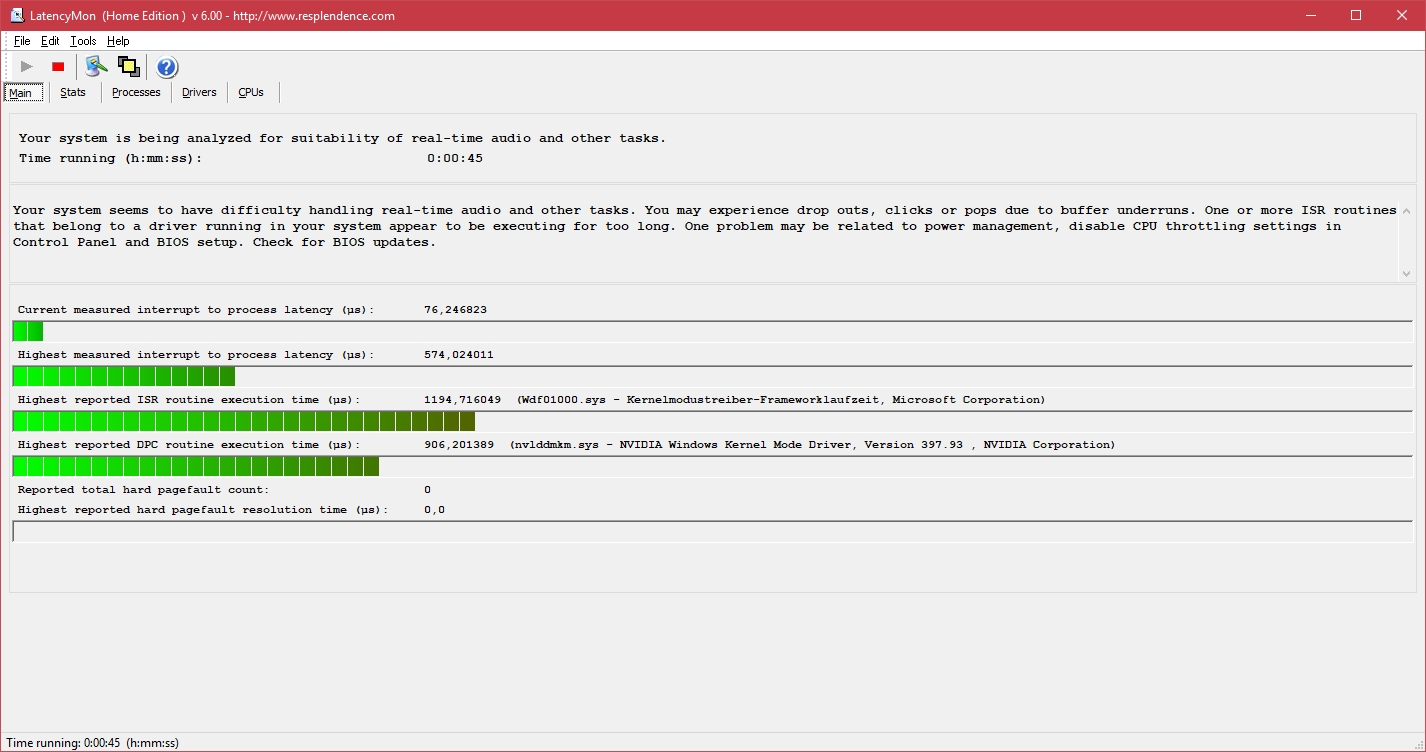Click the nvlddmkm.sys NVIDIA driver description text
Image resolution: width=1426 pixels, height=752 pixels.
pos(812,445)
